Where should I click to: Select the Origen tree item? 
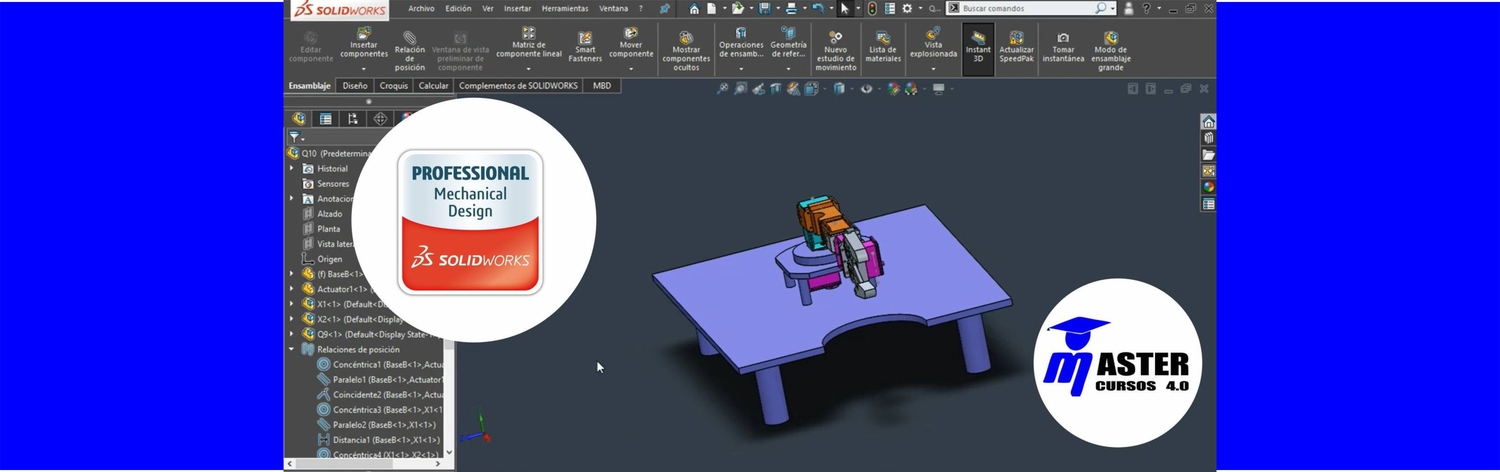pyautogui.click(x=322, y=258)
